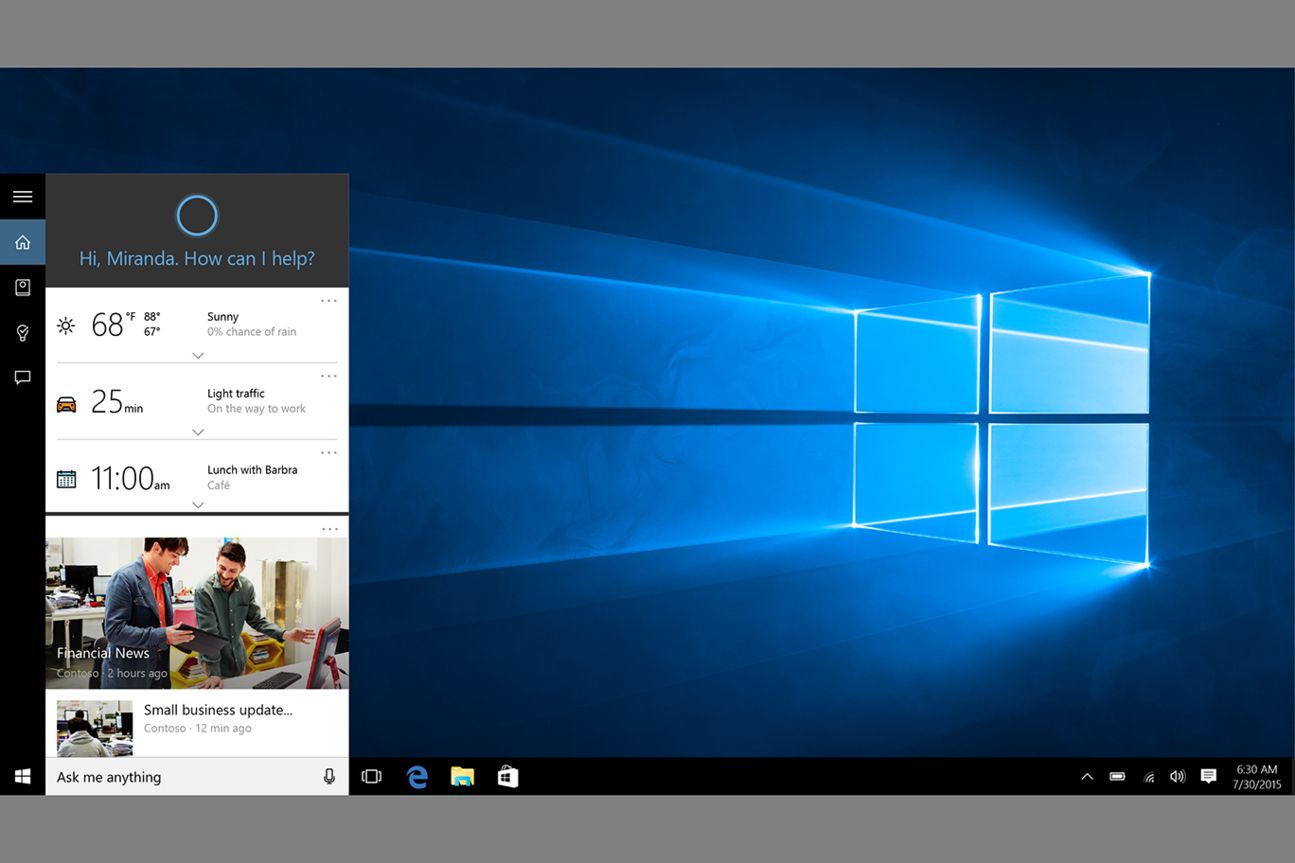Click the Ask me anything search field
Viewport: 1295px width, 863px height.
180,777
